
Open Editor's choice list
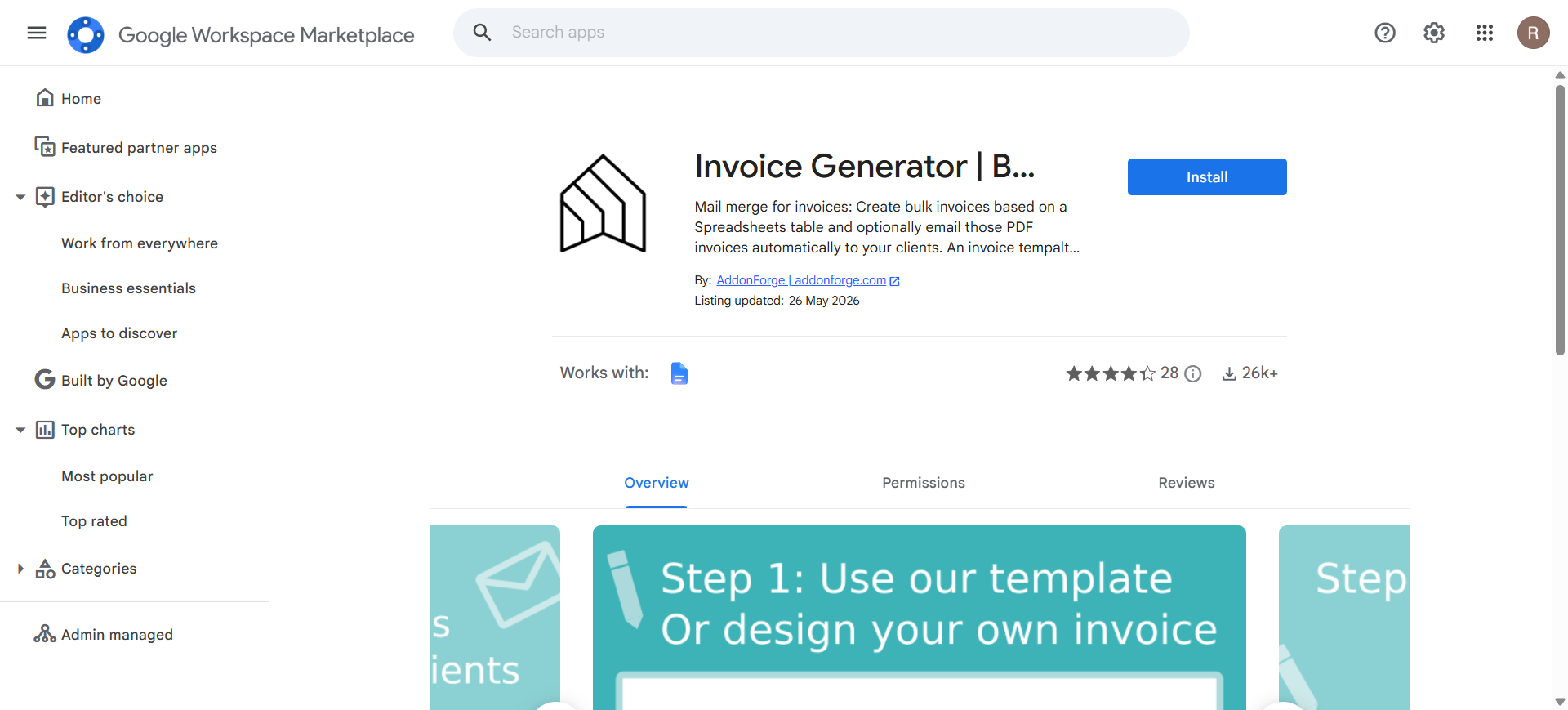point(112,197)
